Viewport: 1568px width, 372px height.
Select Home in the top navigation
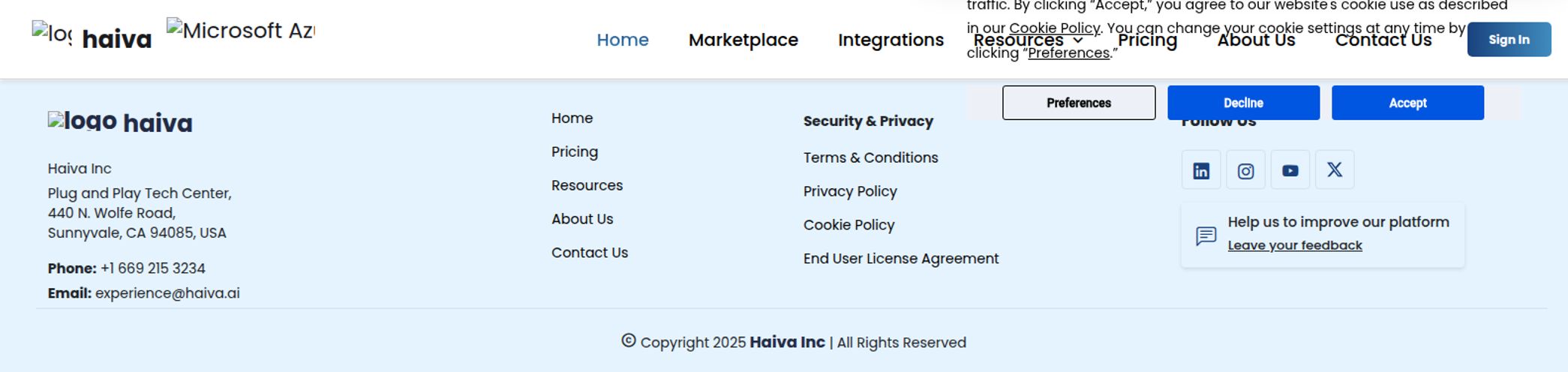[623, 40]
